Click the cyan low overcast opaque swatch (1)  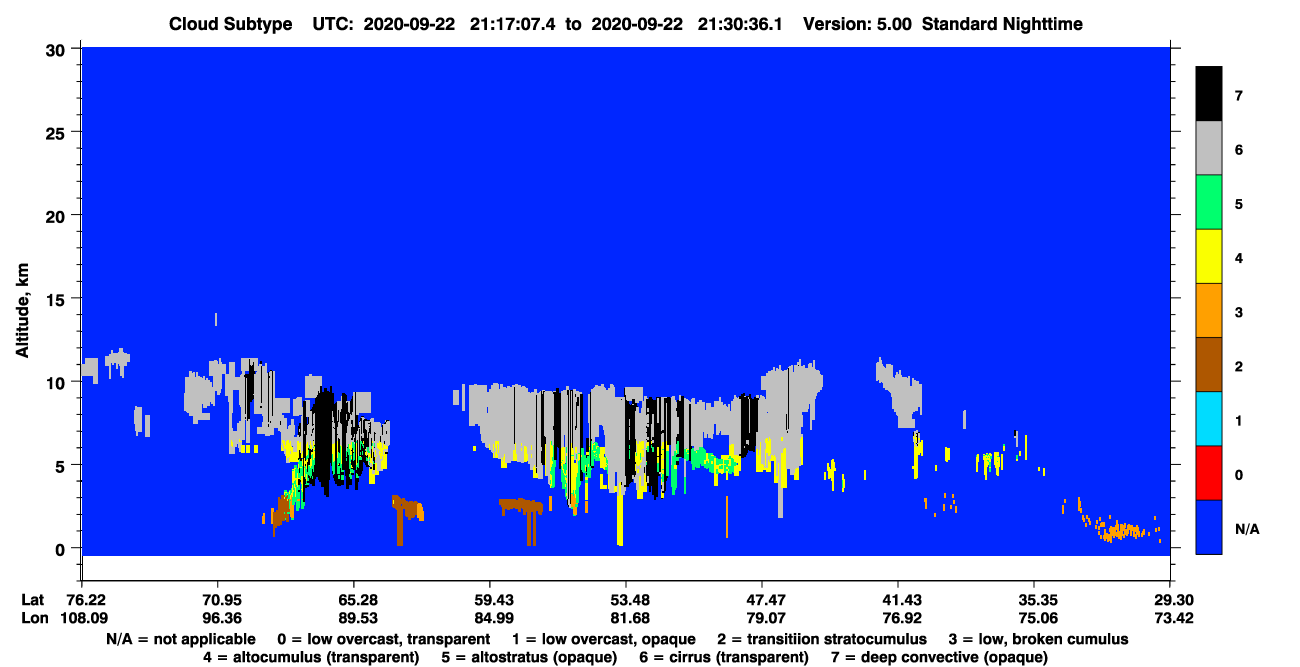click(1209, 418)
